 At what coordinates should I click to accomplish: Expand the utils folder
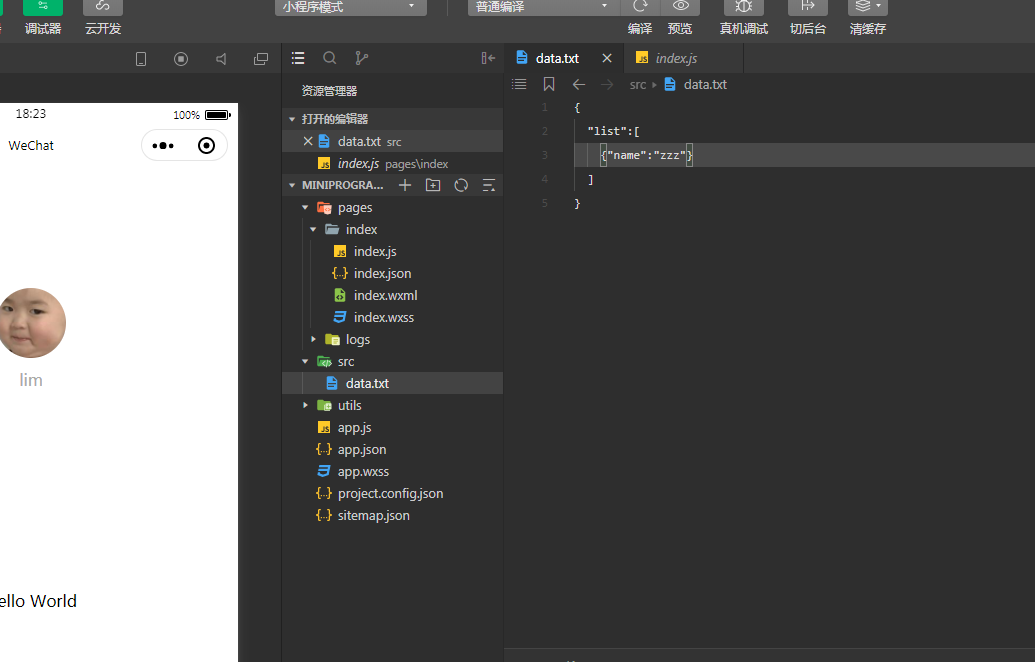[x=392, y=405]
